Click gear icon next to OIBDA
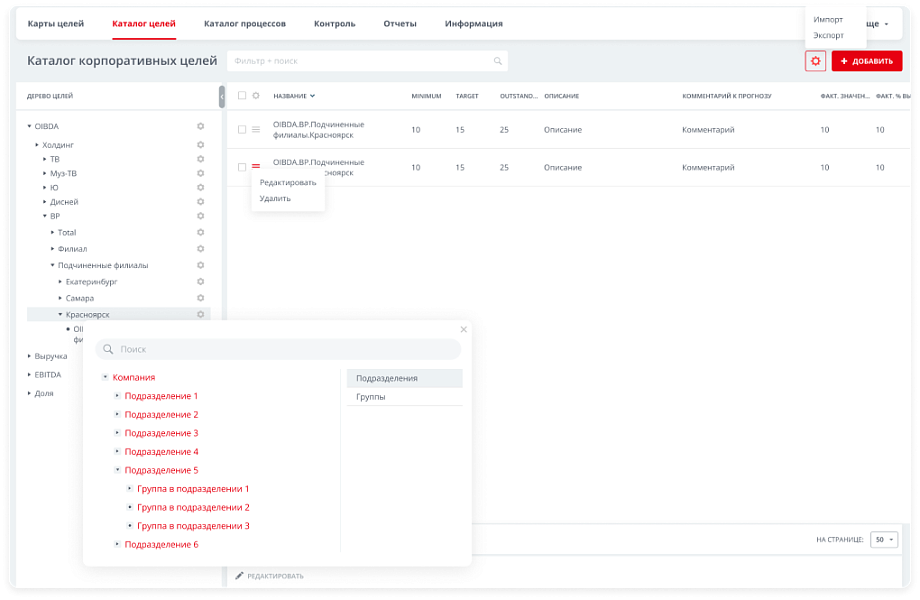This screenshot has width=920, height=600. point(200,126)
